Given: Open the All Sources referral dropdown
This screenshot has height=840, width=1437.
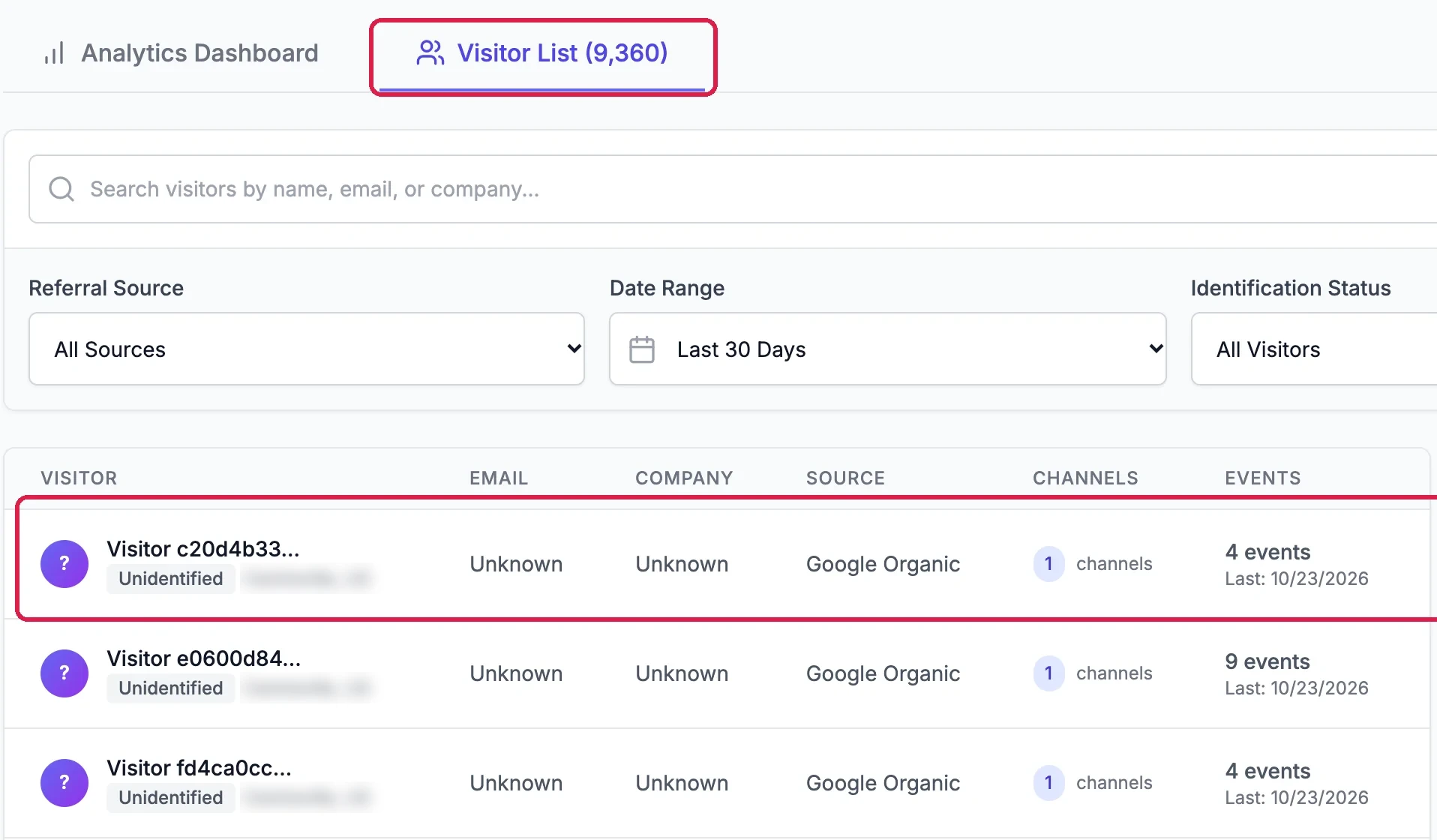Looking at the screenshot, I should pos(306,349).
